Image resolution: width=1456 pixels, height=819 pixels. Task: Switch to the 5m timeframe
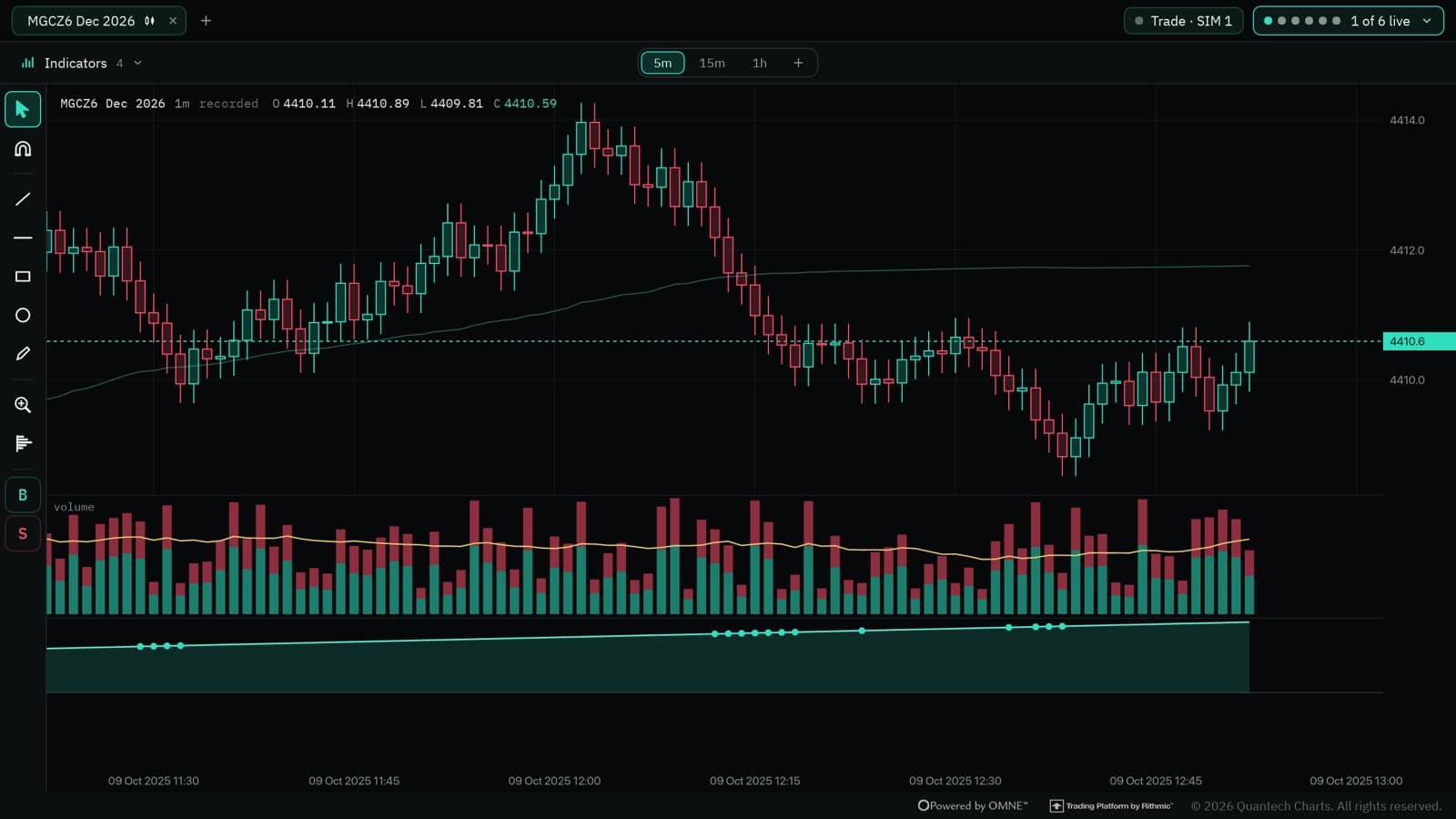point(662,63)
